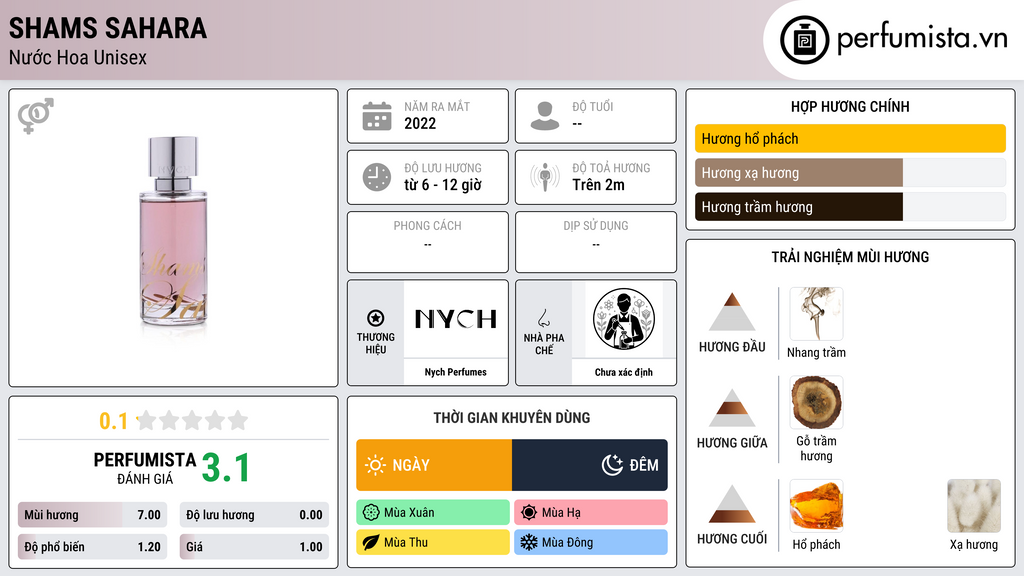This screenshot has width=1024, height=576.
Task: Click the calendar icon next to Năm ra mắt
Action: tap(377, 116)
